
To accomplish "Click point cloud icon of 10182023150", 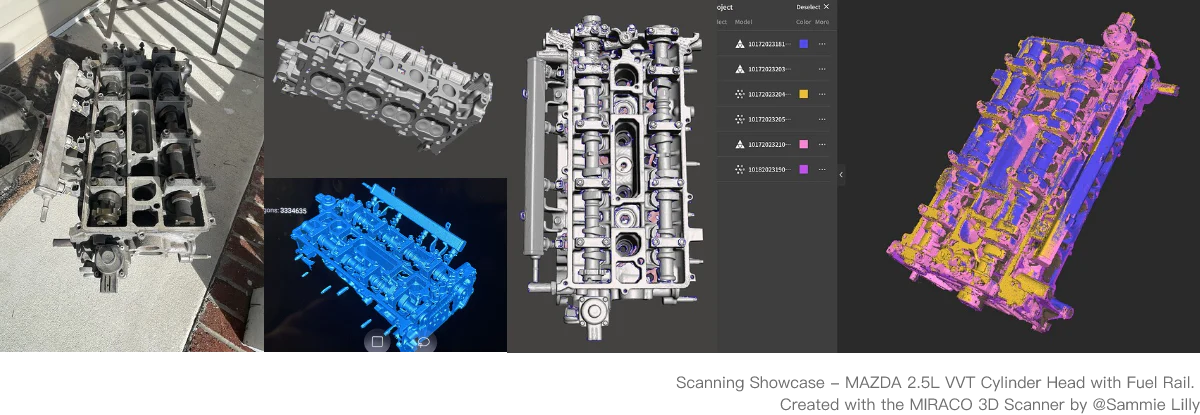I will pyautogui.click(x=739, y=170).
